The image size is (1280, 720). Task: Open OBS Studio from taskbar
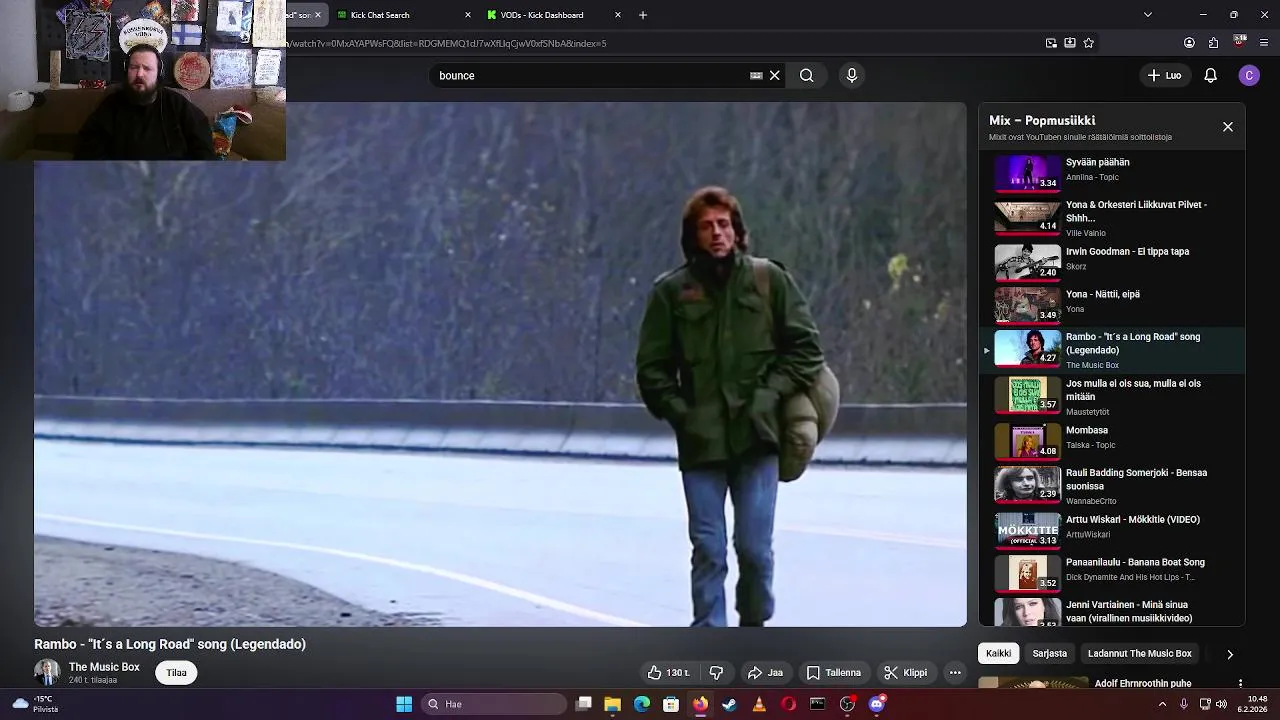pos(847,704)
